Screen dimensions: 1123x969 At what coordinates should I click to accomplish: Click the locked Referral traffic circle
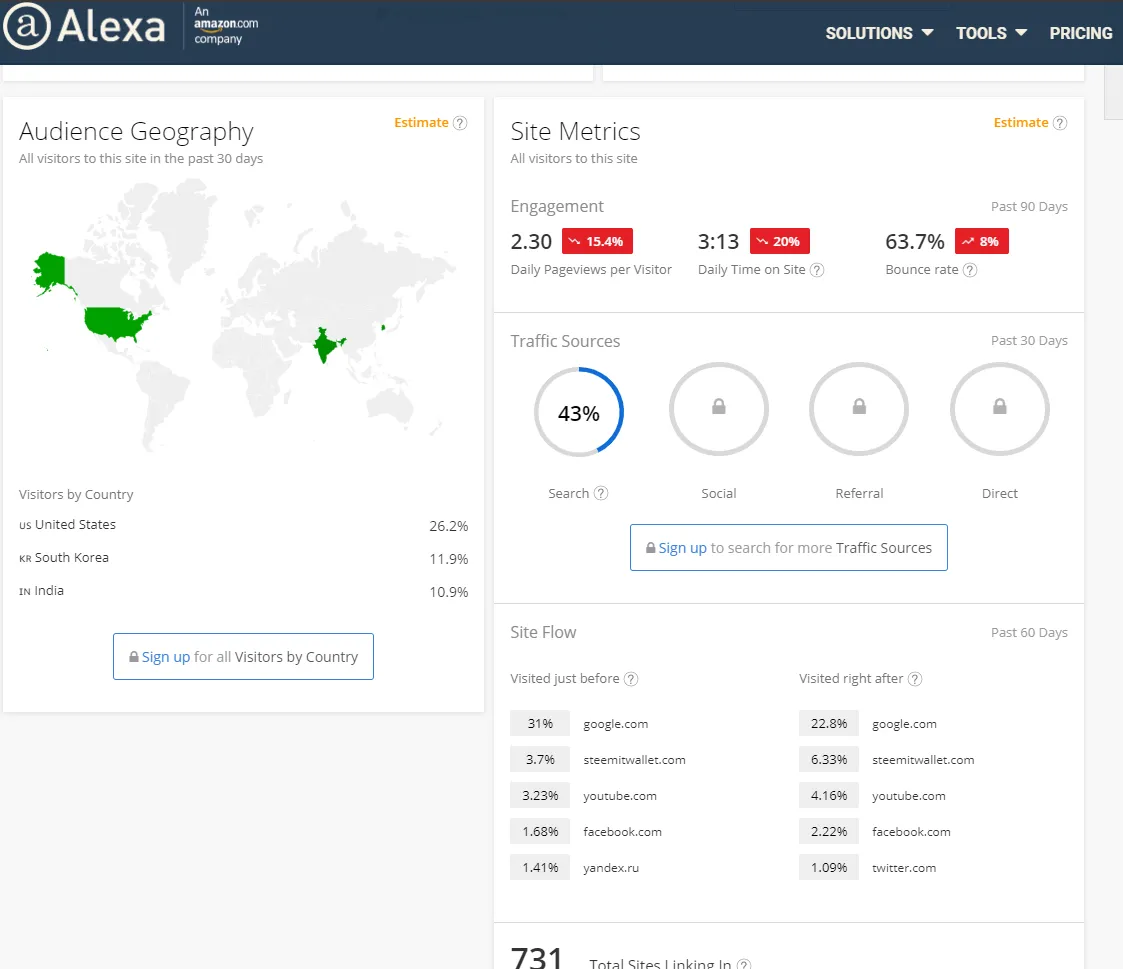coord(859,409)
